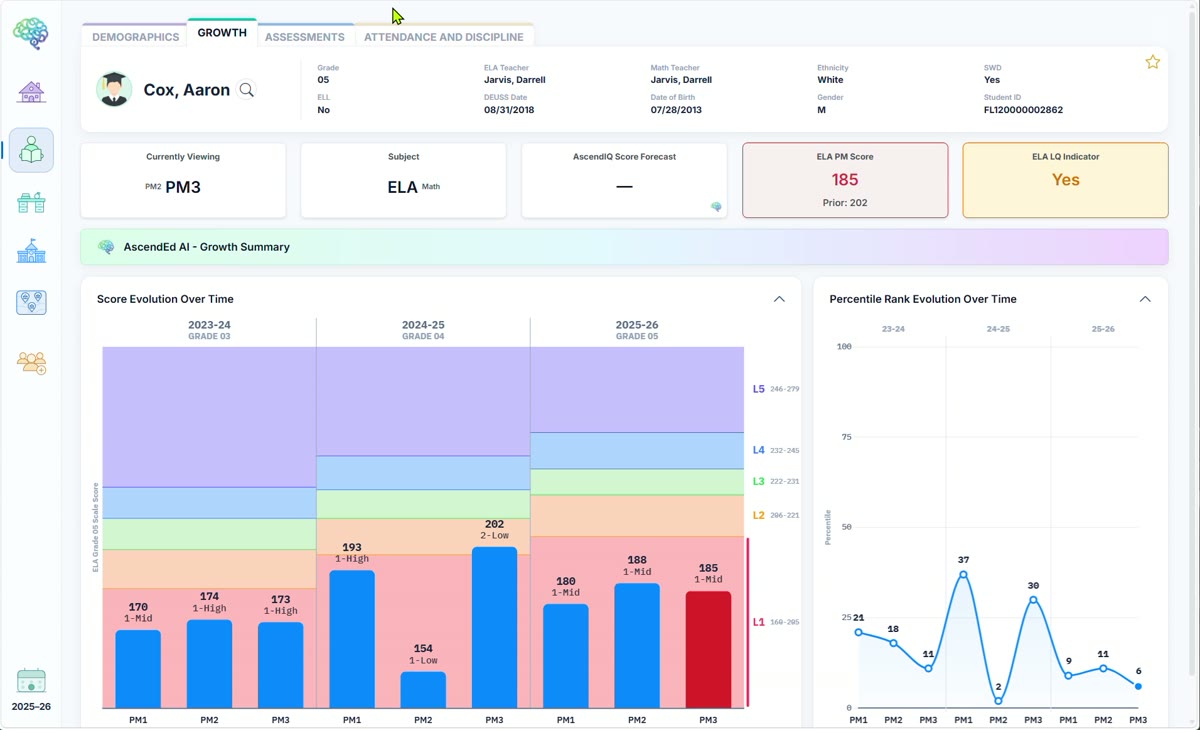The image size is (1200, 730).
Task: Click the 2024-25 Grade 04 column header
Action: [423, 330]
